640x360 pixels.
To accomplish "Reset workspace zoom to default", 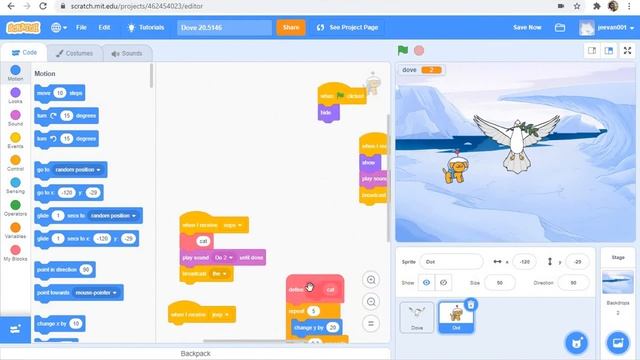I will tap(371, 324).
